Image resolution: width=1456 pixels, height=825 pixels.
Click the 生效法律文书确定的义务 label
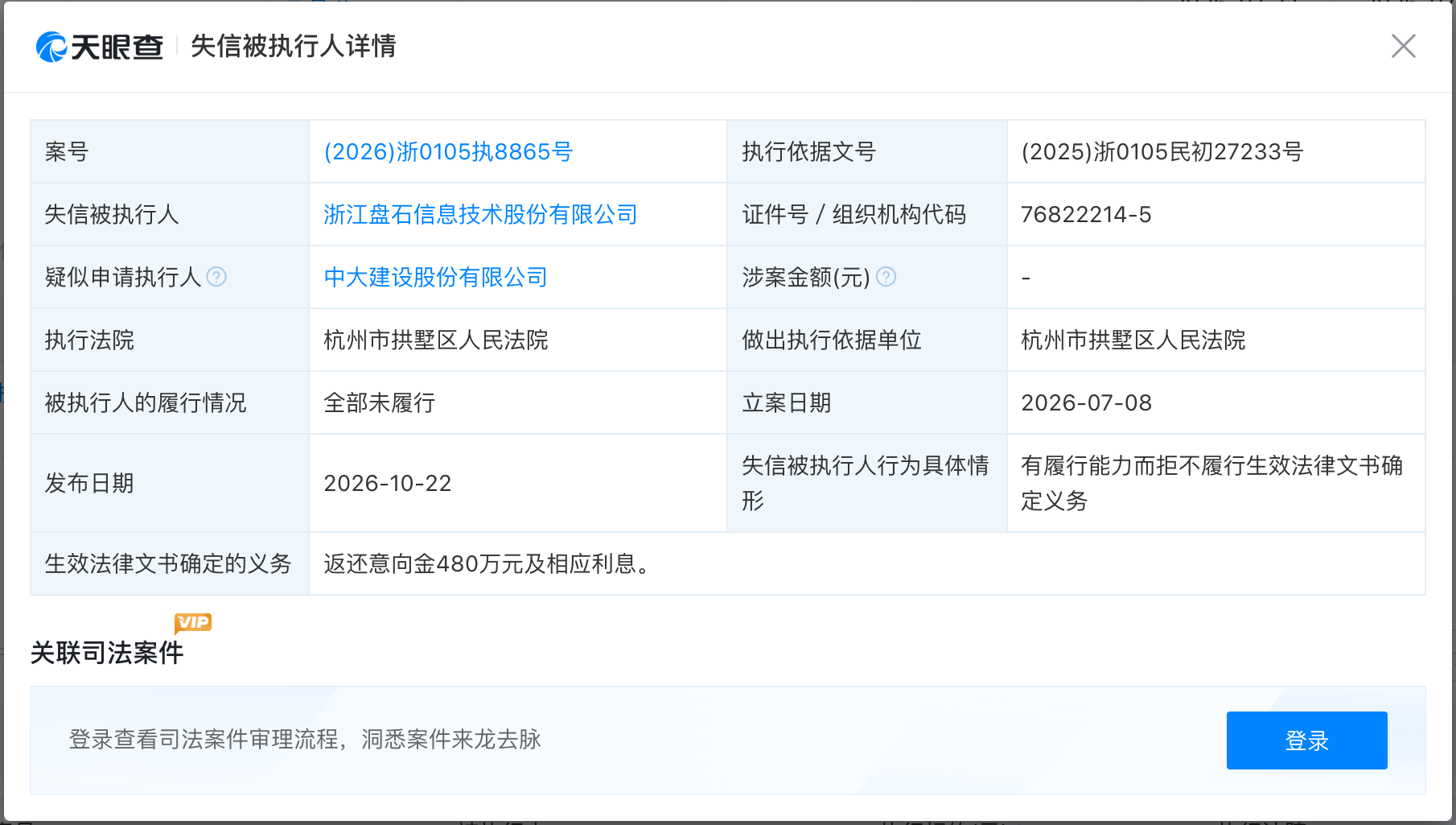coord(168,564)
